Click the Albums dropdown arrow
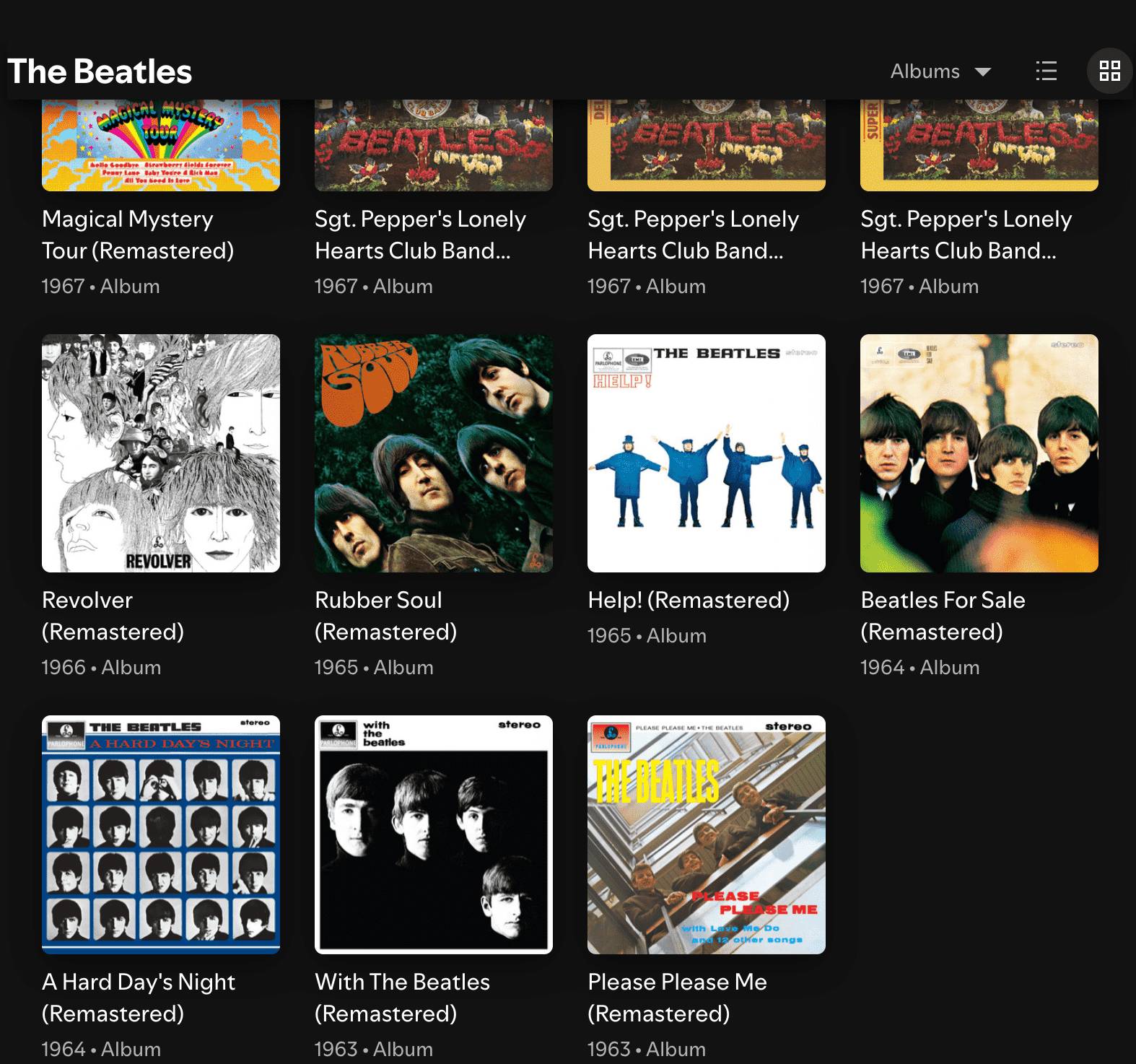1136x1064 pixels. [983, 71]
